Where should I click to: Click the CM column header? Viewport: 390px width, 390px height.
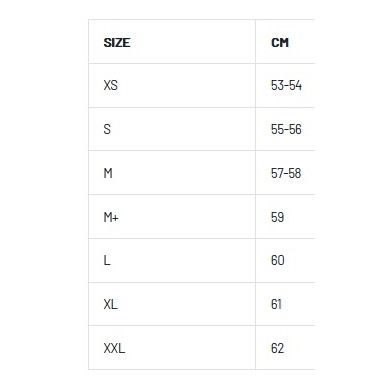[280, 43]
